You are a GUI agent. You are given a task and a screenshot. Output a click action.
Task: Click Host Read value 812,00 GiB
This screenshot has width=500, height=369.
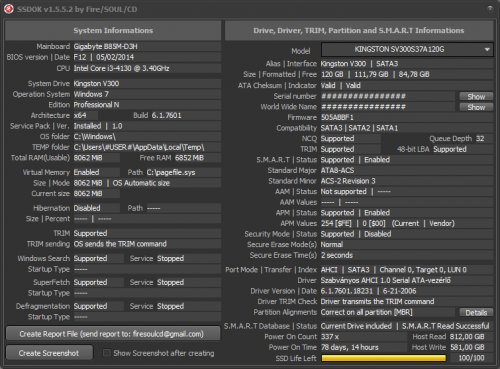(467, 337)
